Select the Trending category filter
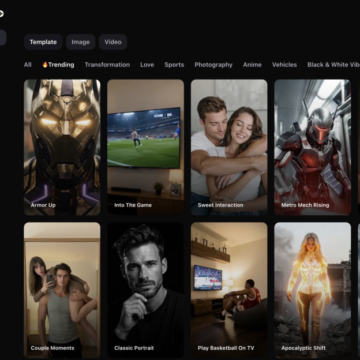This screenshot has width=360, height=360. tap(58, 65)
